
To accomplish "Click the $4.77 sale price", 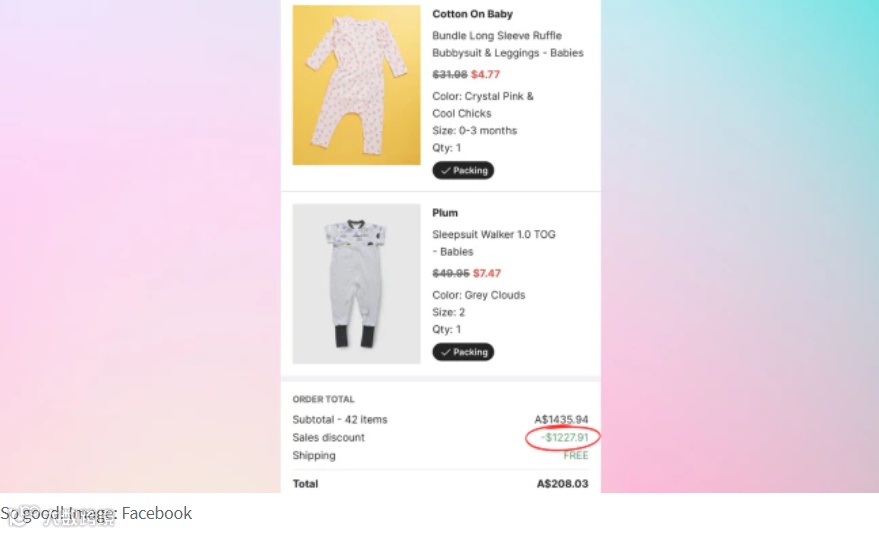I will coord(486,75).
